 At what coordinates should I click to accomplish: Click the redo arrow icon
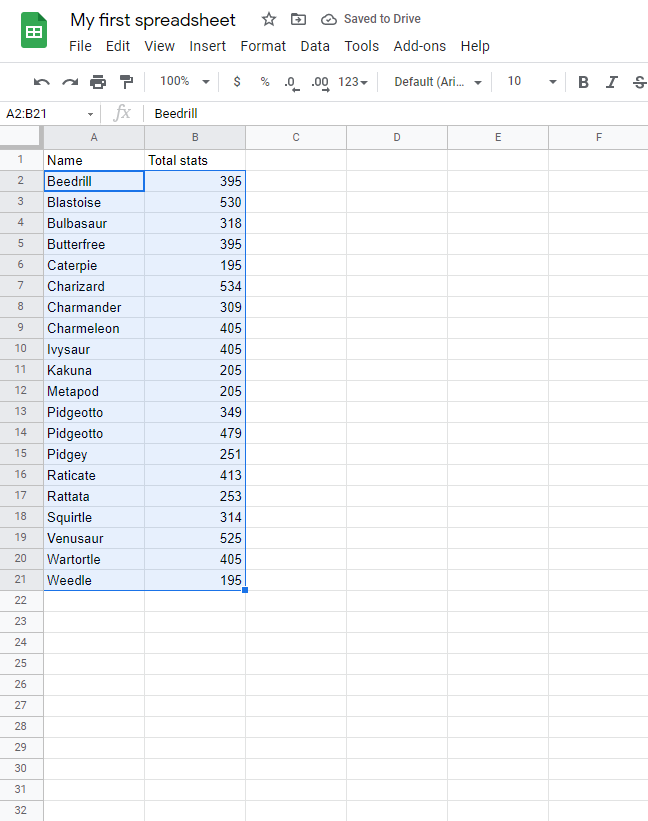70,82
